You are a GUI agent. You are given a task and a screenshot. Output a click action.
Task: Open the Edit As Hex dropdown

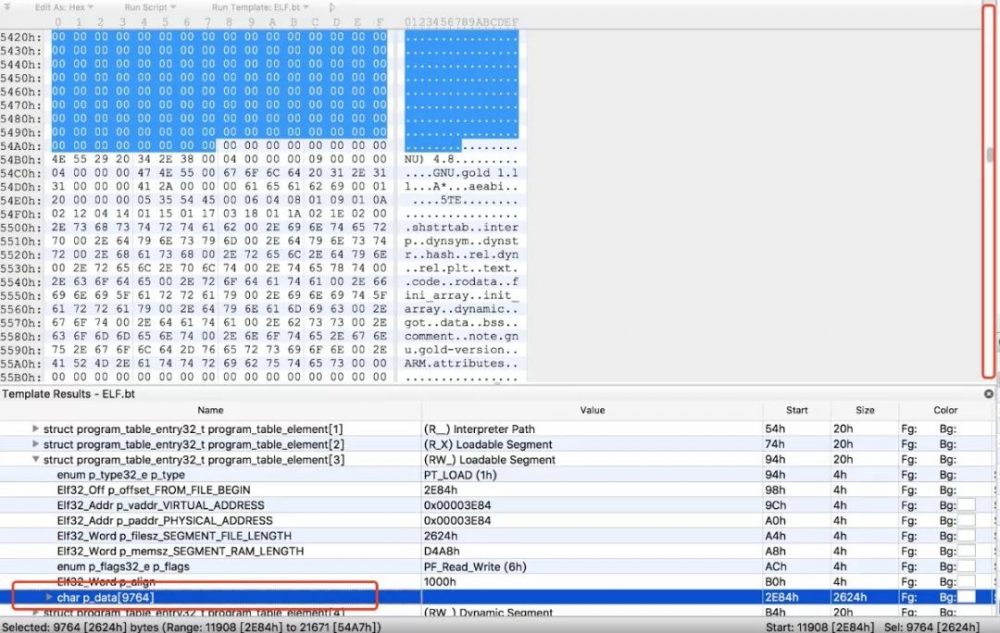pos(64,7)
